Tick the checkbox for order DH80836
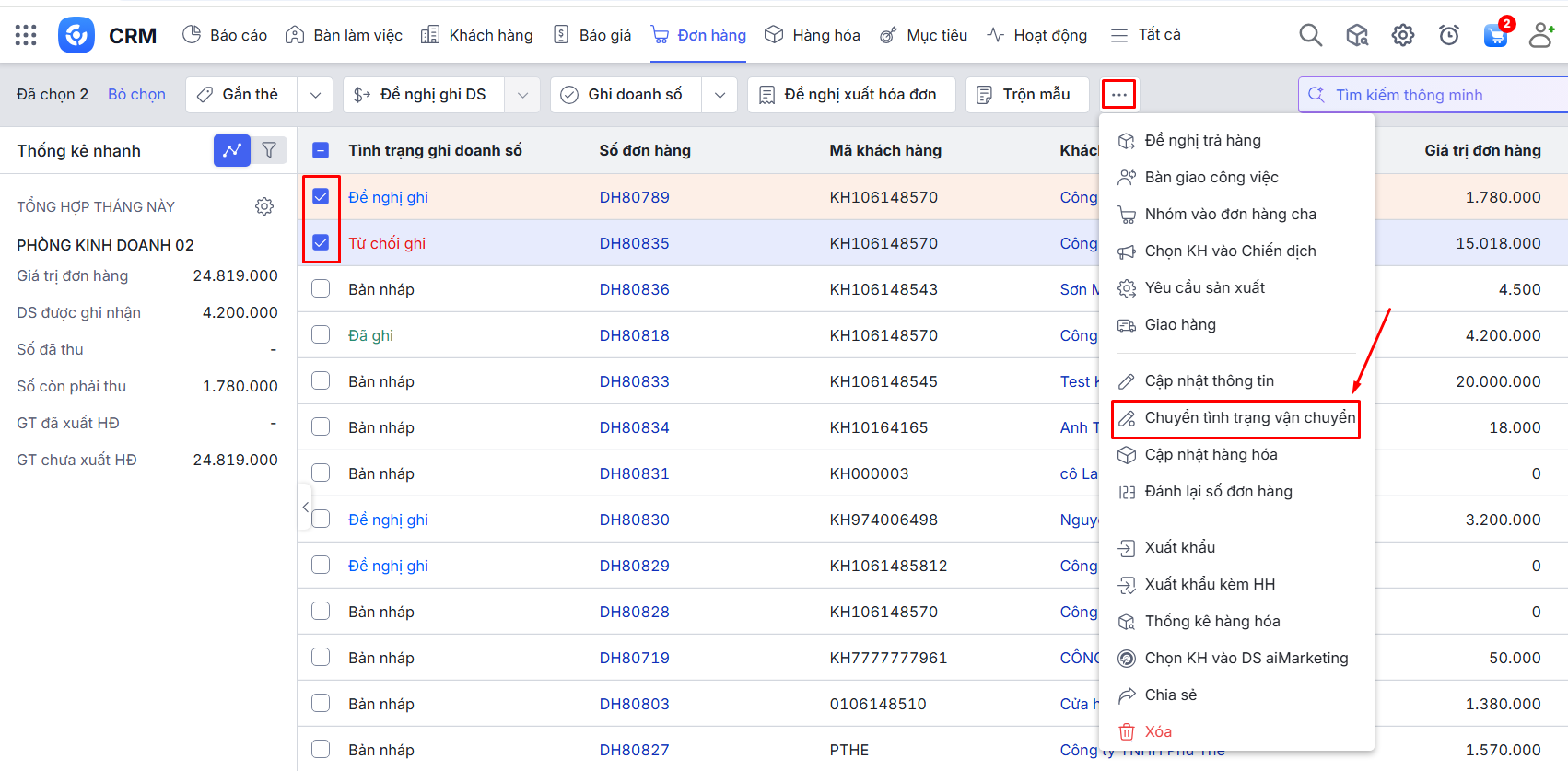This screenshot has width=1568, height=771. 321,288
